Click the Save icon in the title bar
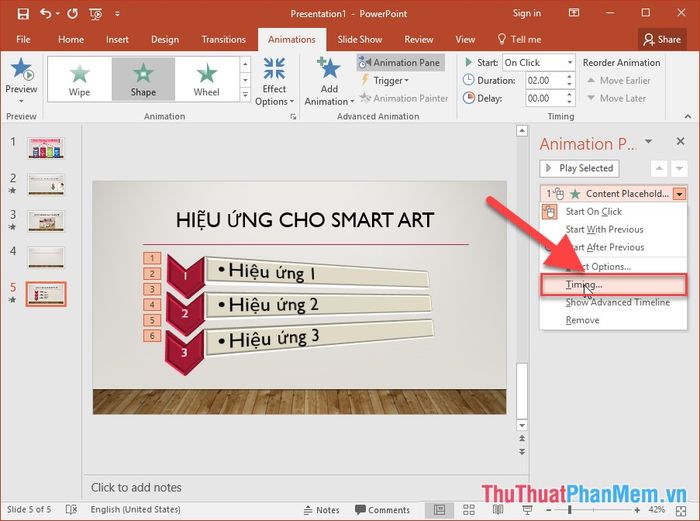The image size is (700, 521). pos(23,14)
